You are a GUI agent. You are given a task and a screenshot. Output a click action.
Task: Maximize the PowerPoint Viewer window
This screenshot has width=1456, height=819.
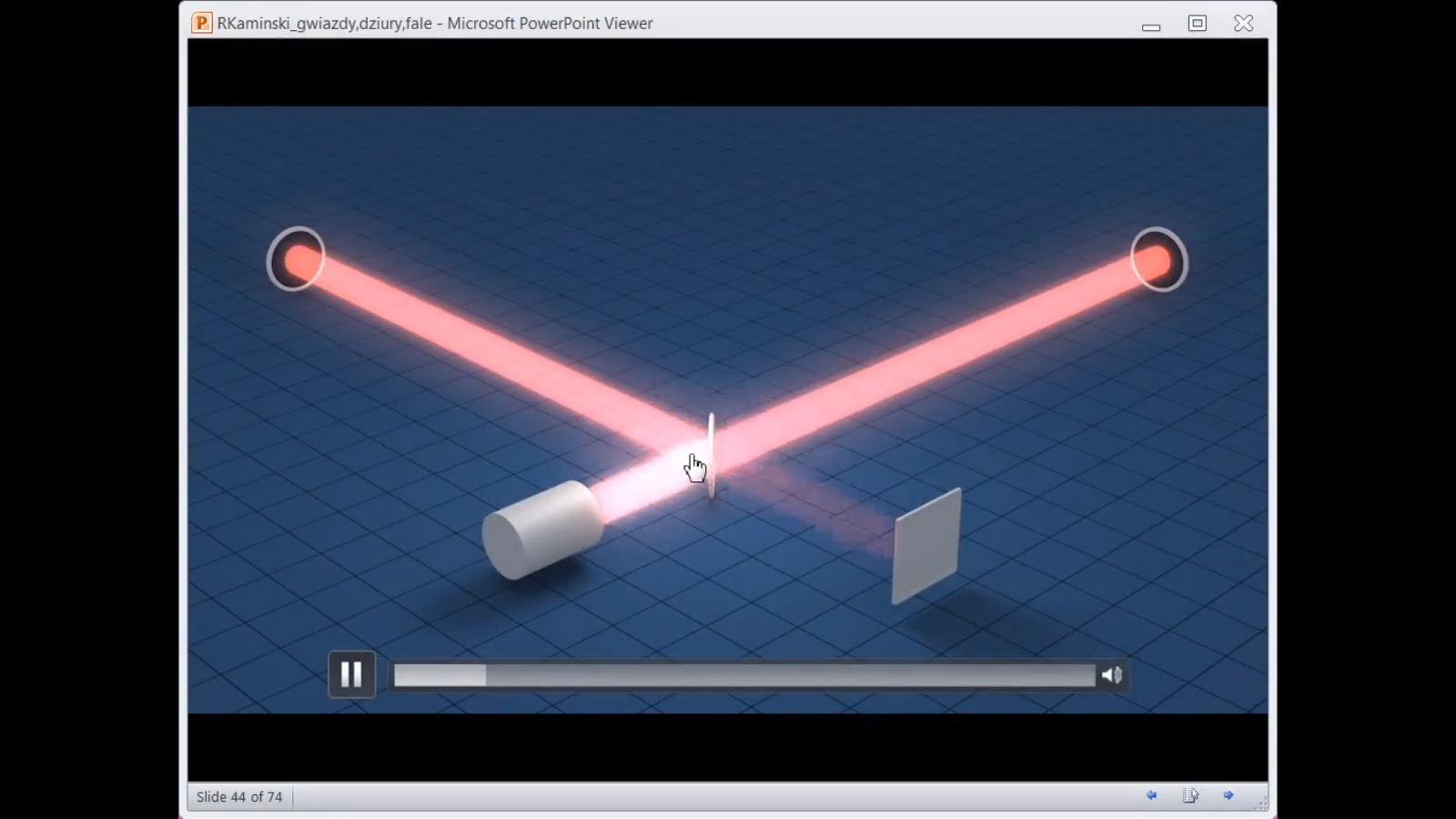(x=1198, y=24)
